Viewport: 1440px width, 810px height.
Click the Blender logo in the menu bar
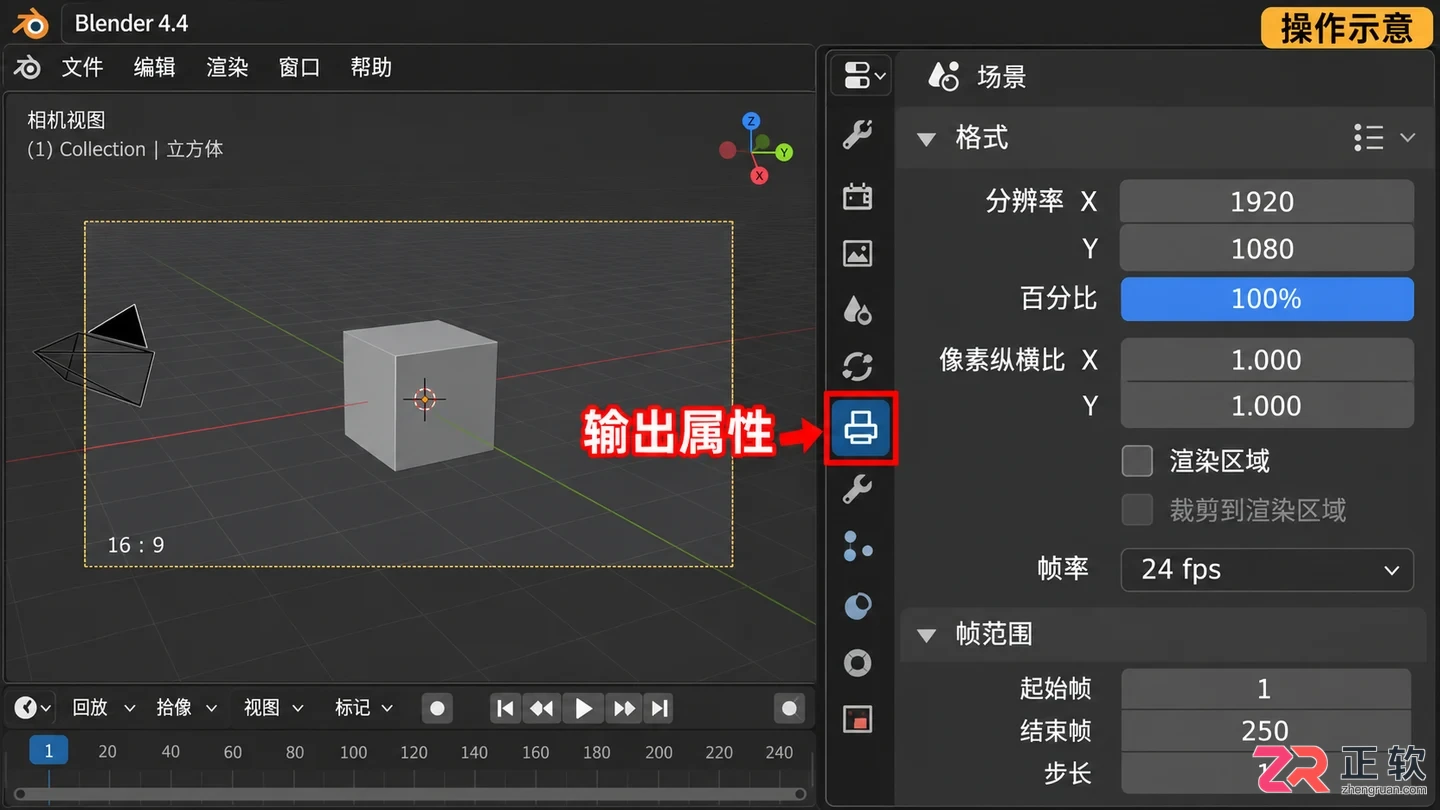point(28,67)
